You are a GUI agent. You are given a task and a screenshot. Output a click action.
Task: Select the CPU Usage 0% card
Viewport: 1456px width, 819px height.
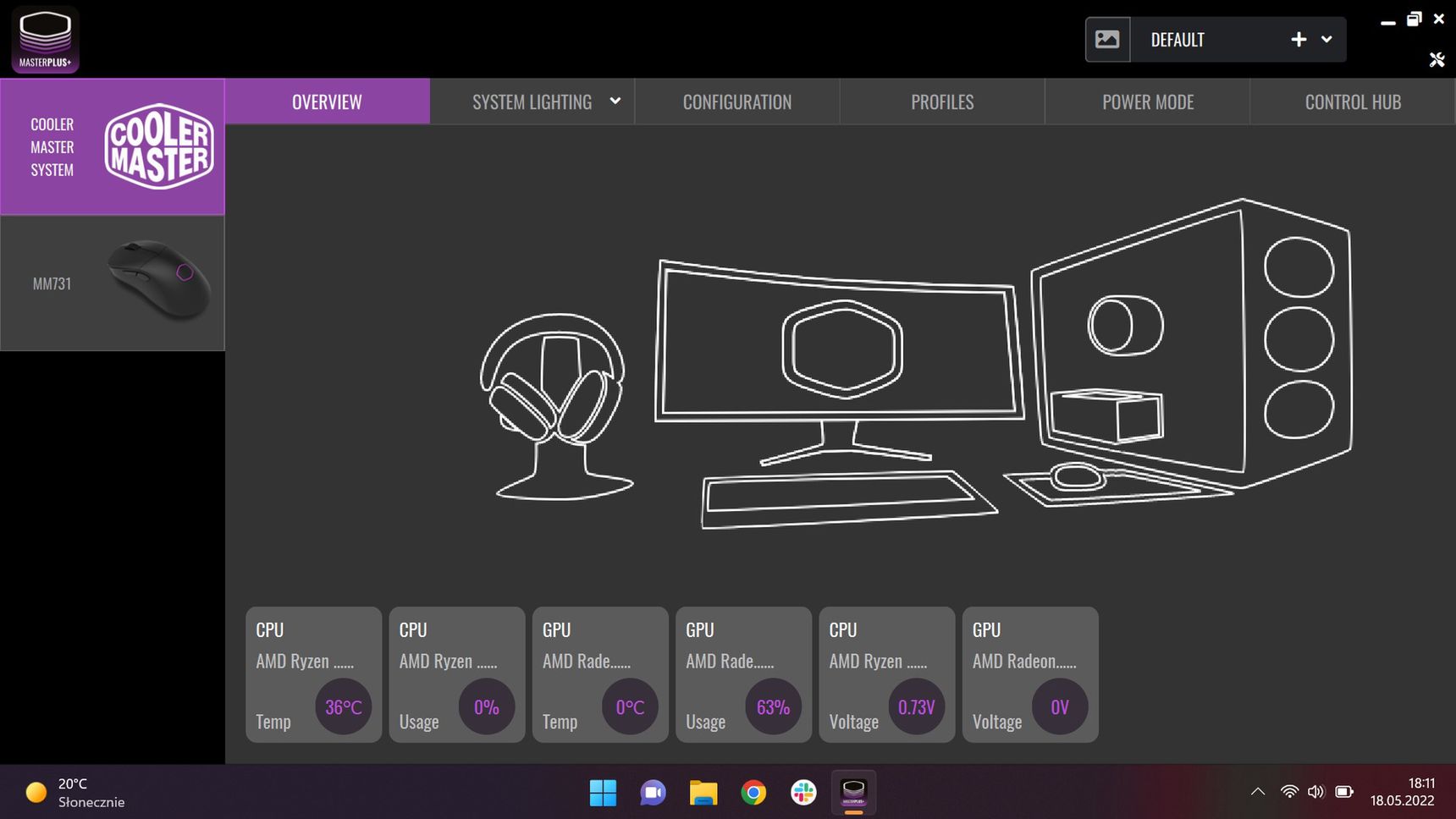(x=457, y=674)
